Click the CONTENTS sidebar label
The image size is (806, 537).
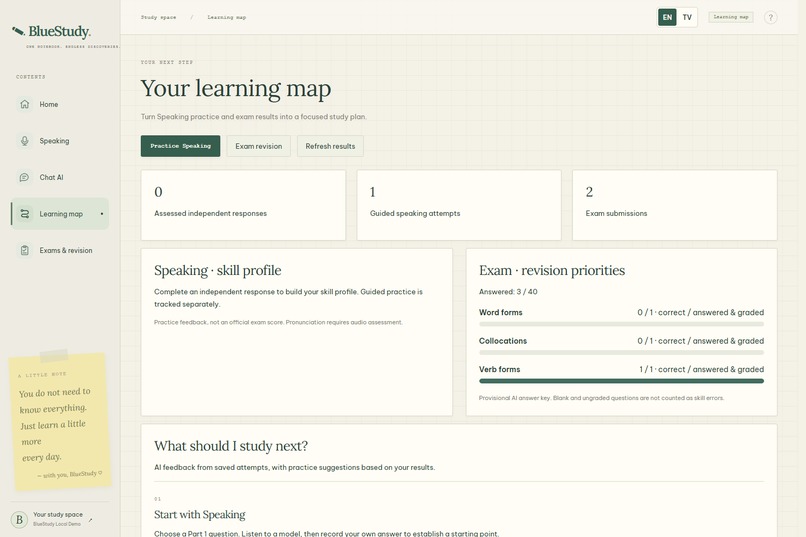pyautogui.click(x=30, y=77)
